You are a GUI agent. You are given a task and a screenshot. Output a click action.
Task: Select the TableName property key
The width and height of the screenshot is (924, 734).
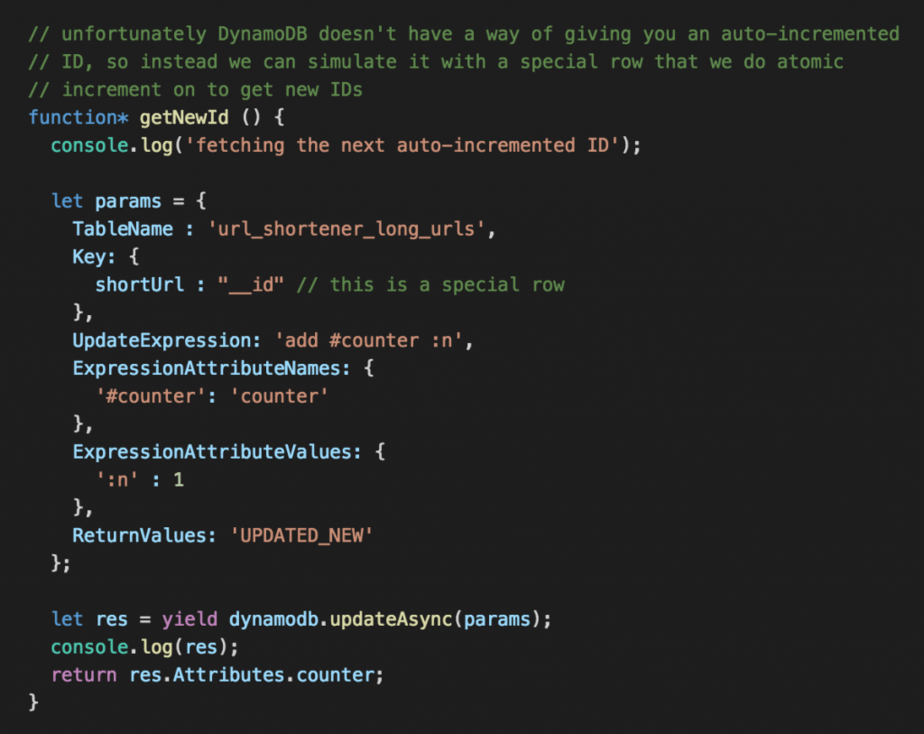(x=122, y=229)
